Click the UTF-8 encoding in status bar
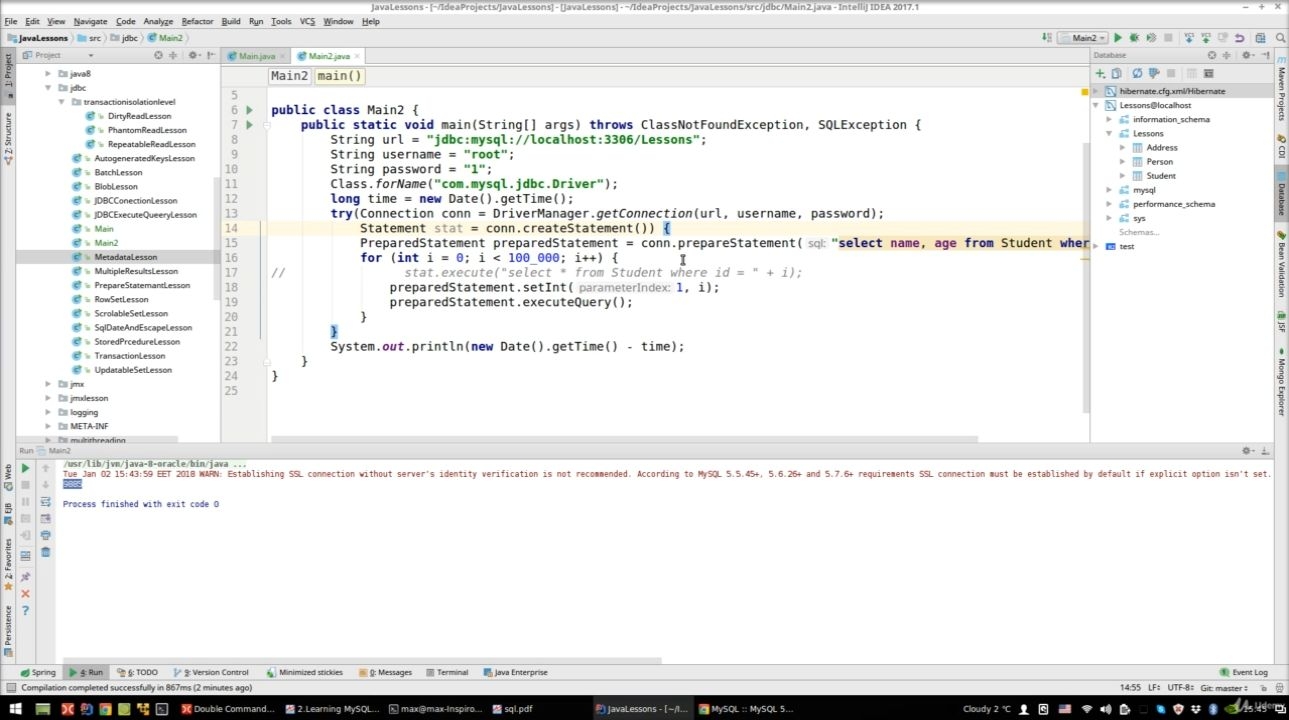The image size is (1289, 720). coord(1180,687)
